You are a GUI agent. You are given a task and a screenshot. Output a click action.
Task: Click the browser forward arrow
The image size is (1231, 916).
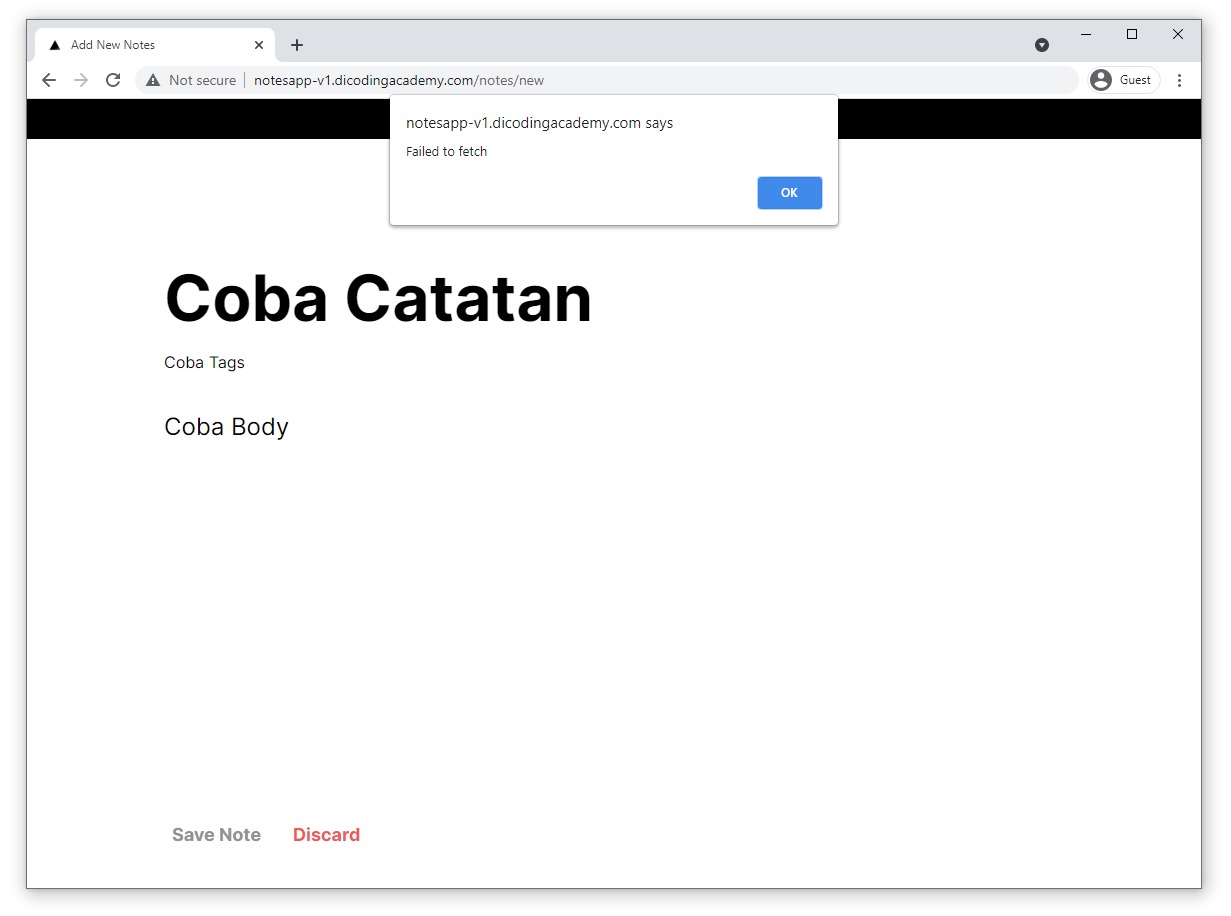pos(81,80)
